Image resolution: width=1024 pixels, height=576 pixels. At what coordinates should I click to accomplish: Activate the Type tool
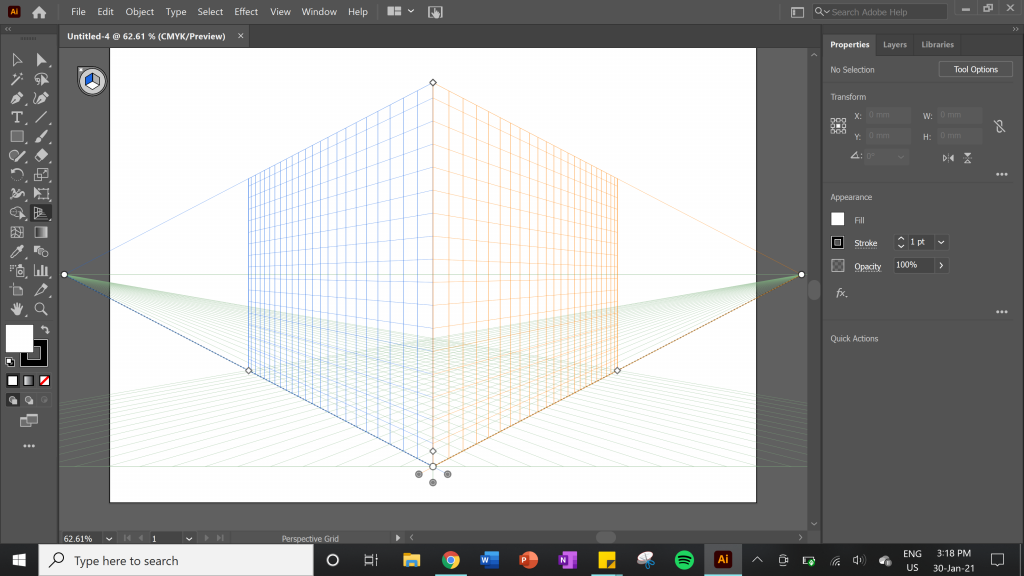[17, 118]
